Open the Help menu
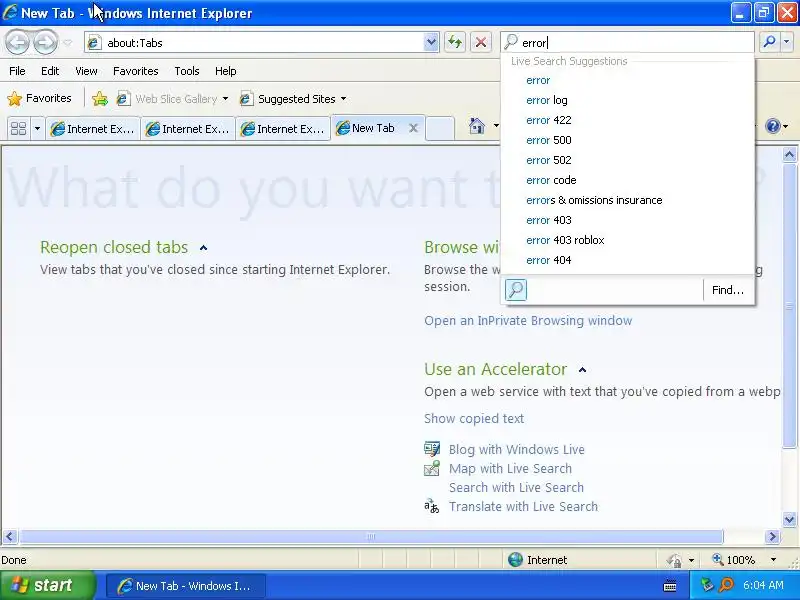The image size is (800, 600). click(226, 71)
